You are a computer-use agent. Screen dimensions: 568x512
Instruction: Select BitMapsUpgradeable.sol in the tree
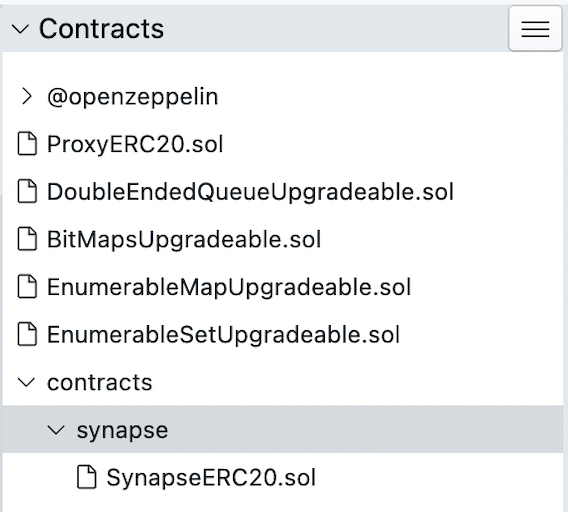(184, 240)
